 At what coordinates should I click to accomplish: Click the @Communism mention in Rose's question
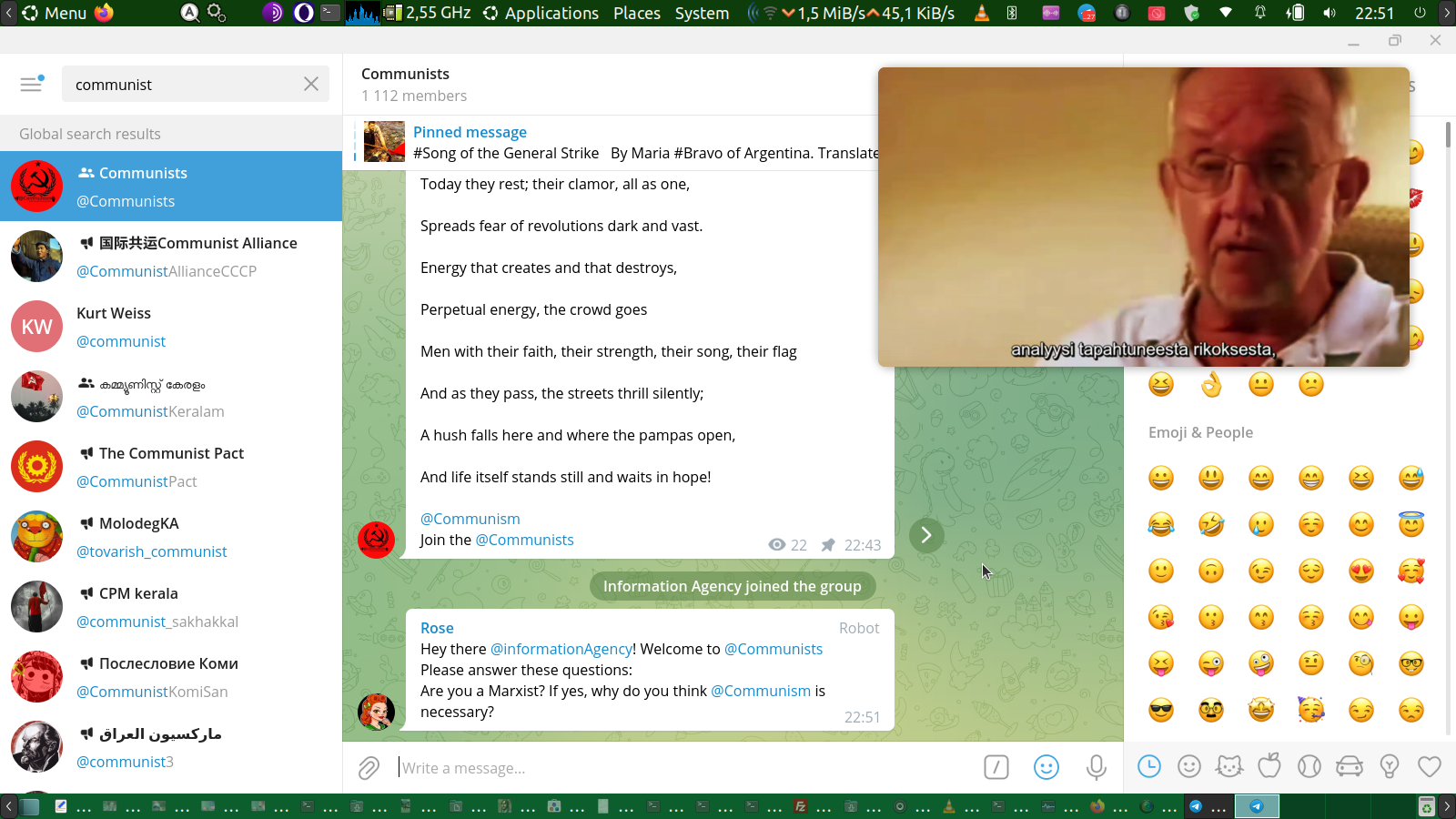click(x=761, y=691)
